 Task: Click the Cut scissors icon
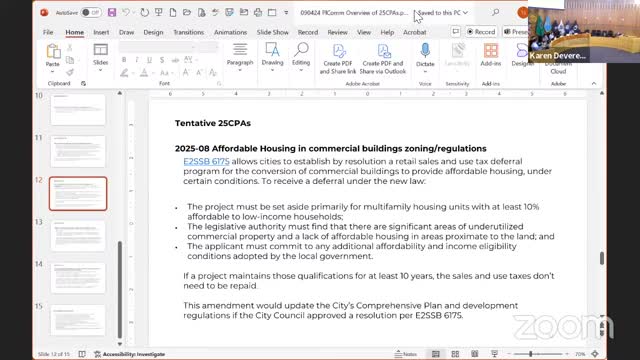click(70, 47)
